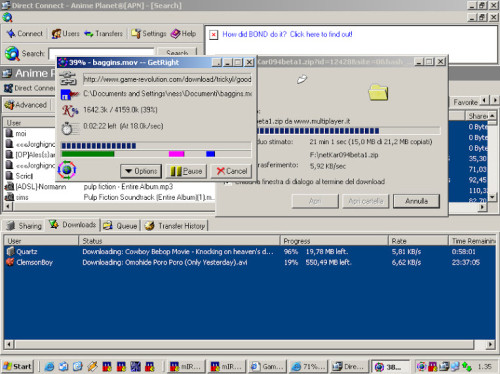Screen dimensions: 500x374
Task: Click the user icon beside Quartz
Action: pyautogui.click(x=11, y=251)
